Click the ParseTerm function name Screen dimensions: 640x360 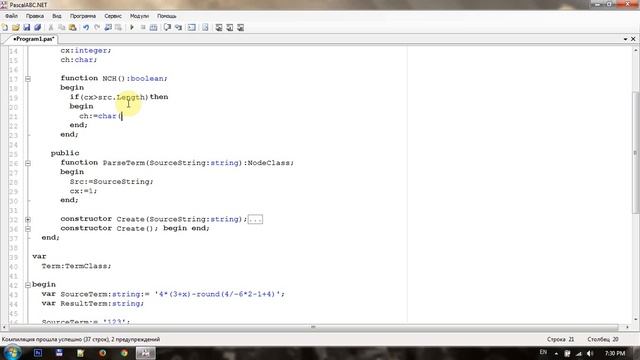[x=124, y=163]
